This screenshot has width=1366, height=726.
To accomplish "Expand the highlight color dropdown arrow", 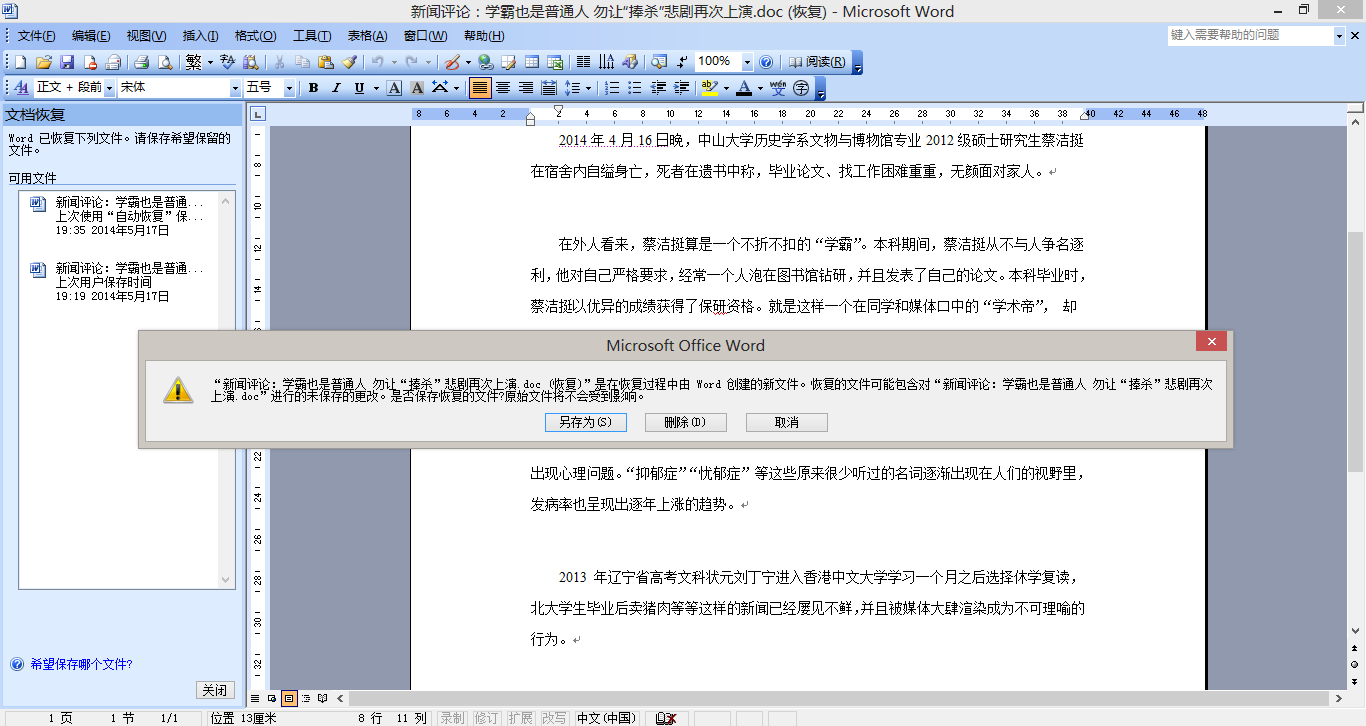I will 726,88.
